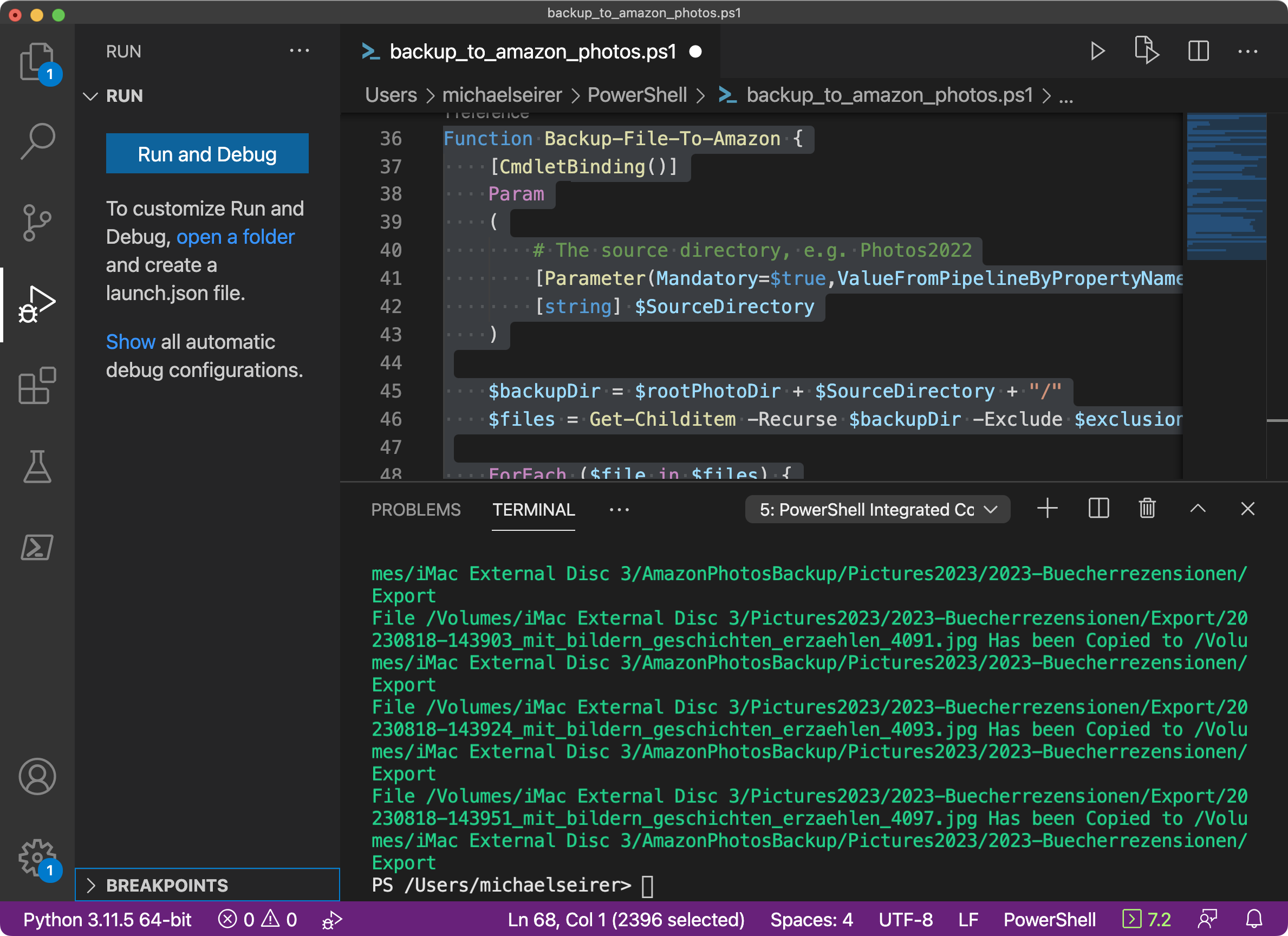This screenshot has height=936, width=1288.
Task: Select the backup_to_amazon_photos.ps1 editor tab
Action: pos(531,51)
